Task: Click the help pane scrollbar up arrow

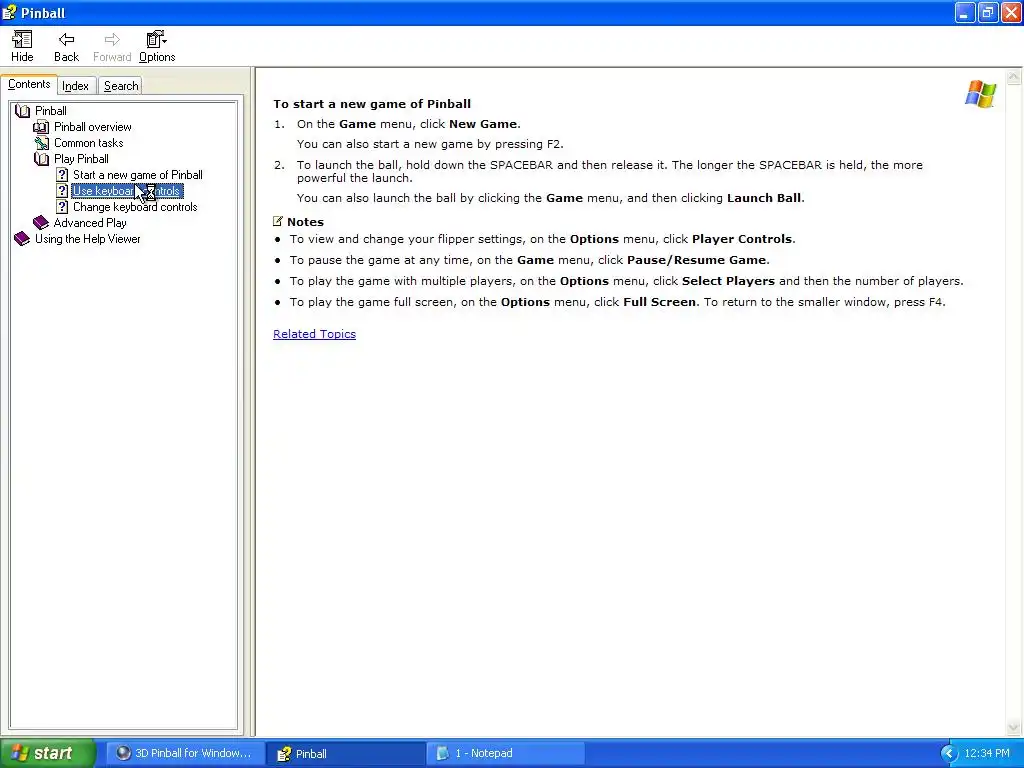Action: coord(1014,77)
